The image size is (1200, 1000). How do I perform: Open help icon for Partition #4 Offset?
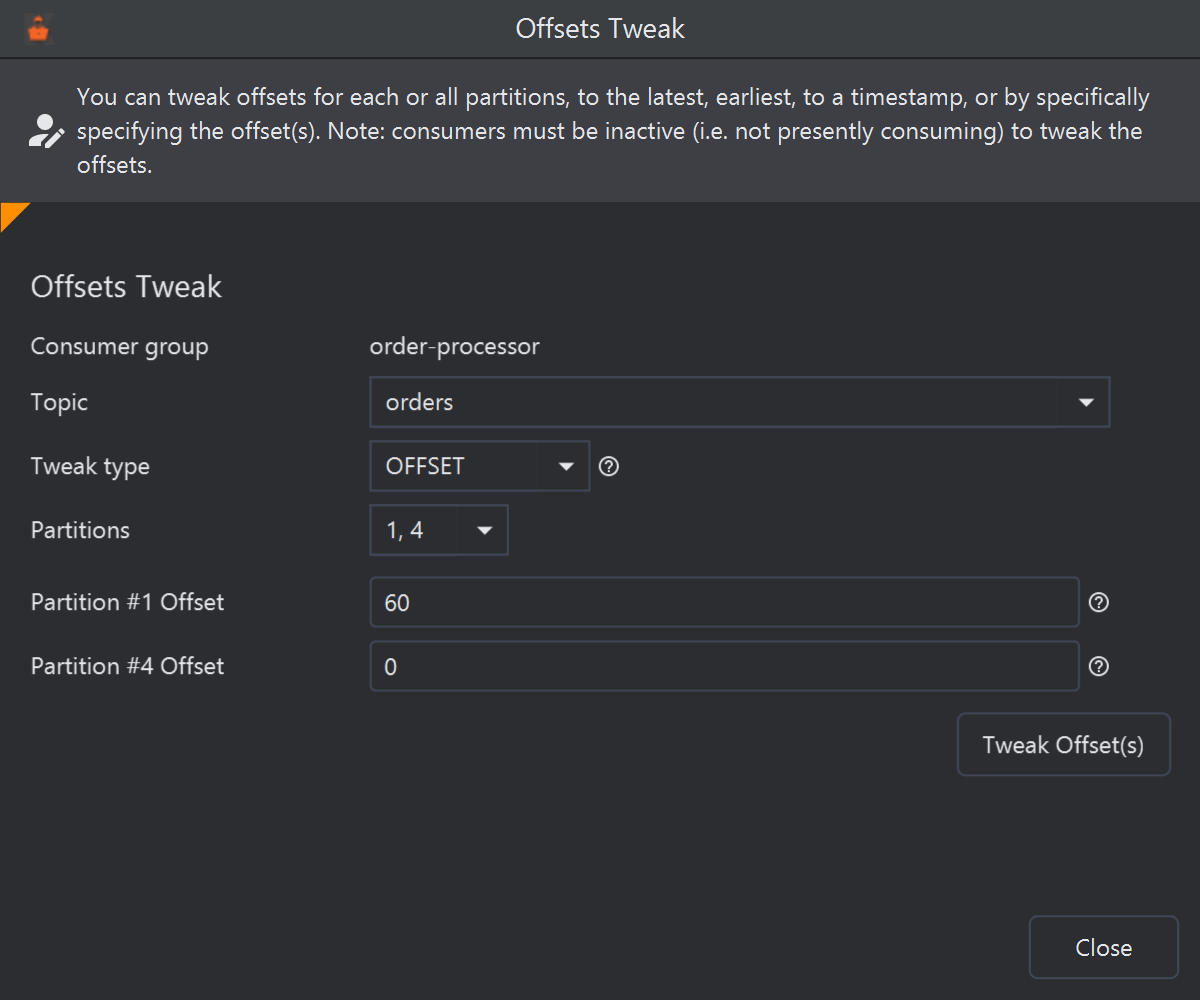pos(1099,666)
